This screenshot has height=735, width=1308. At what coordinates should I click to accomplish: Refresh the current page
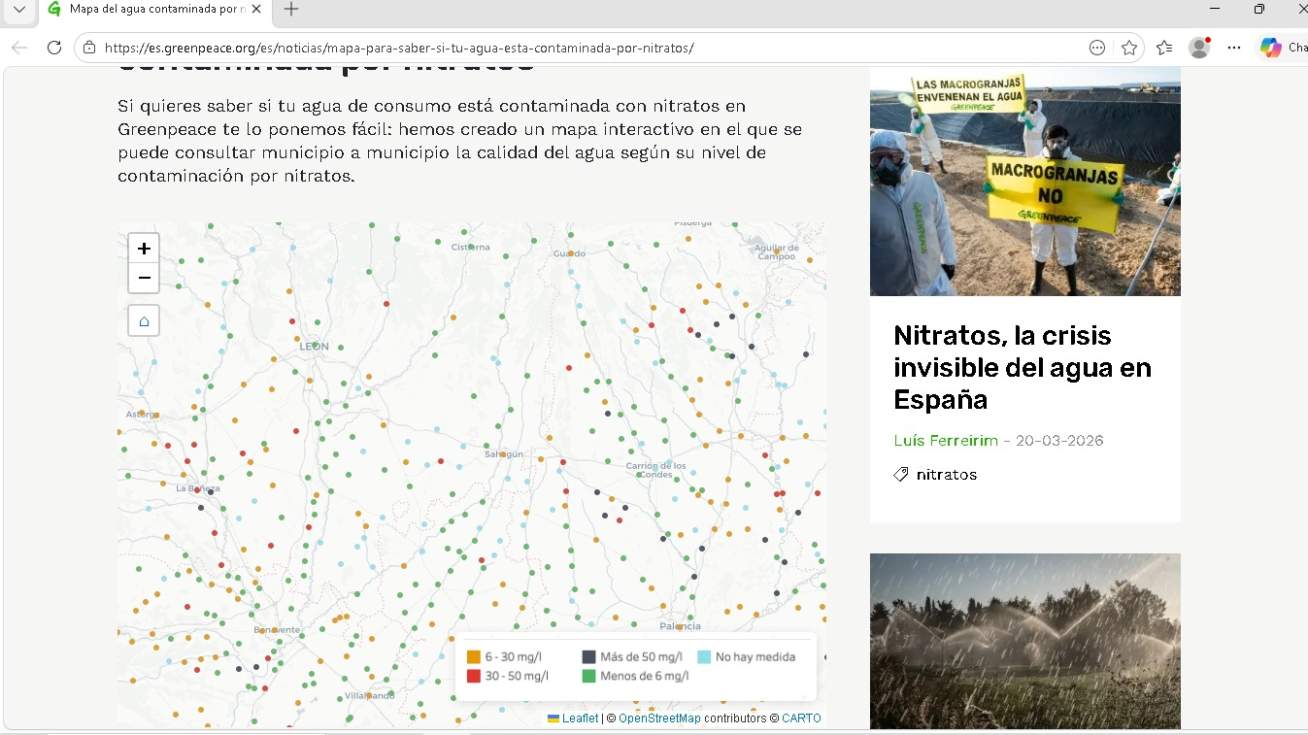(x=54, y=48)
